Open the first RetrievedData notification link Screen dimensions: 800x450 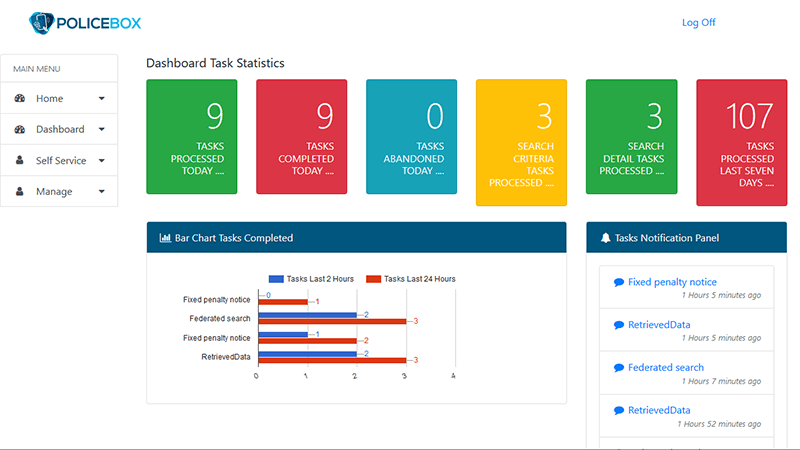[x=658, y=325]
